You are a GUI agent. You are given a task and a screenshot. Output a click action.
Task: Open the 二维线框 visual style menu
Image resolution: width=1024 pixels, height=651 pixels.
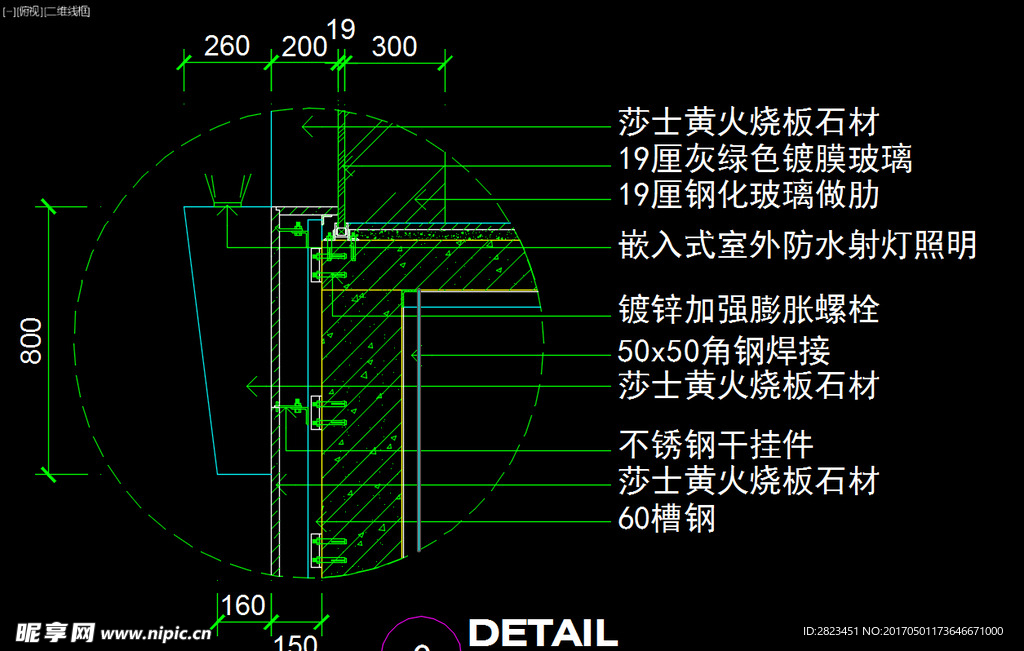(x=67, y=11)
